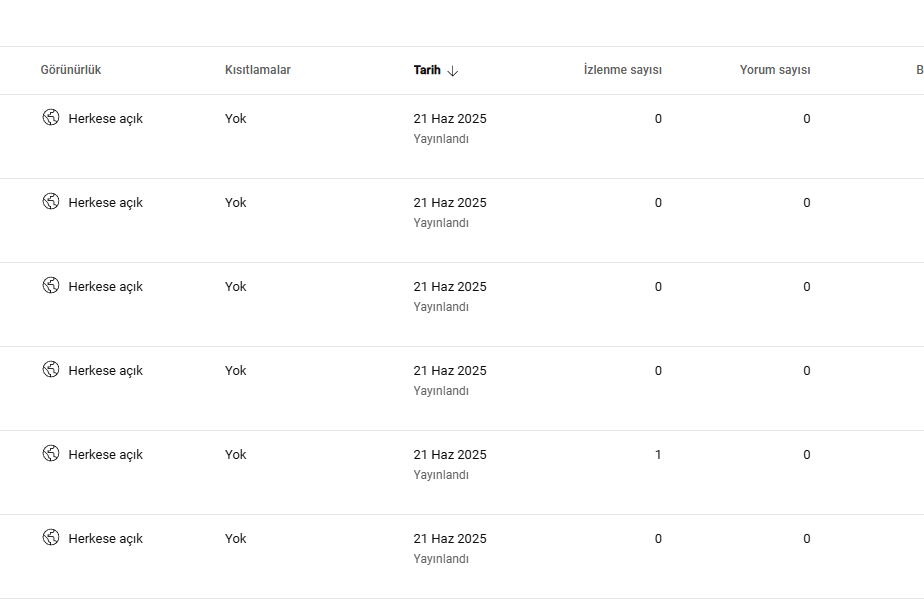Click the sort arrow next to Tarih
The height and width of the screenshot is (600, 924).
click(453, 71)
